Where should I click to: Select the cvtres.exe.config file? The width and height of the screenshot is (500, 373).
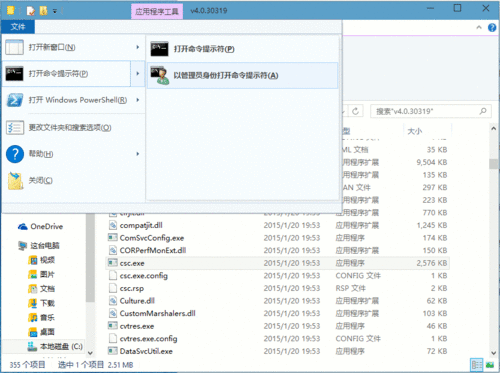tap(148, 339)
